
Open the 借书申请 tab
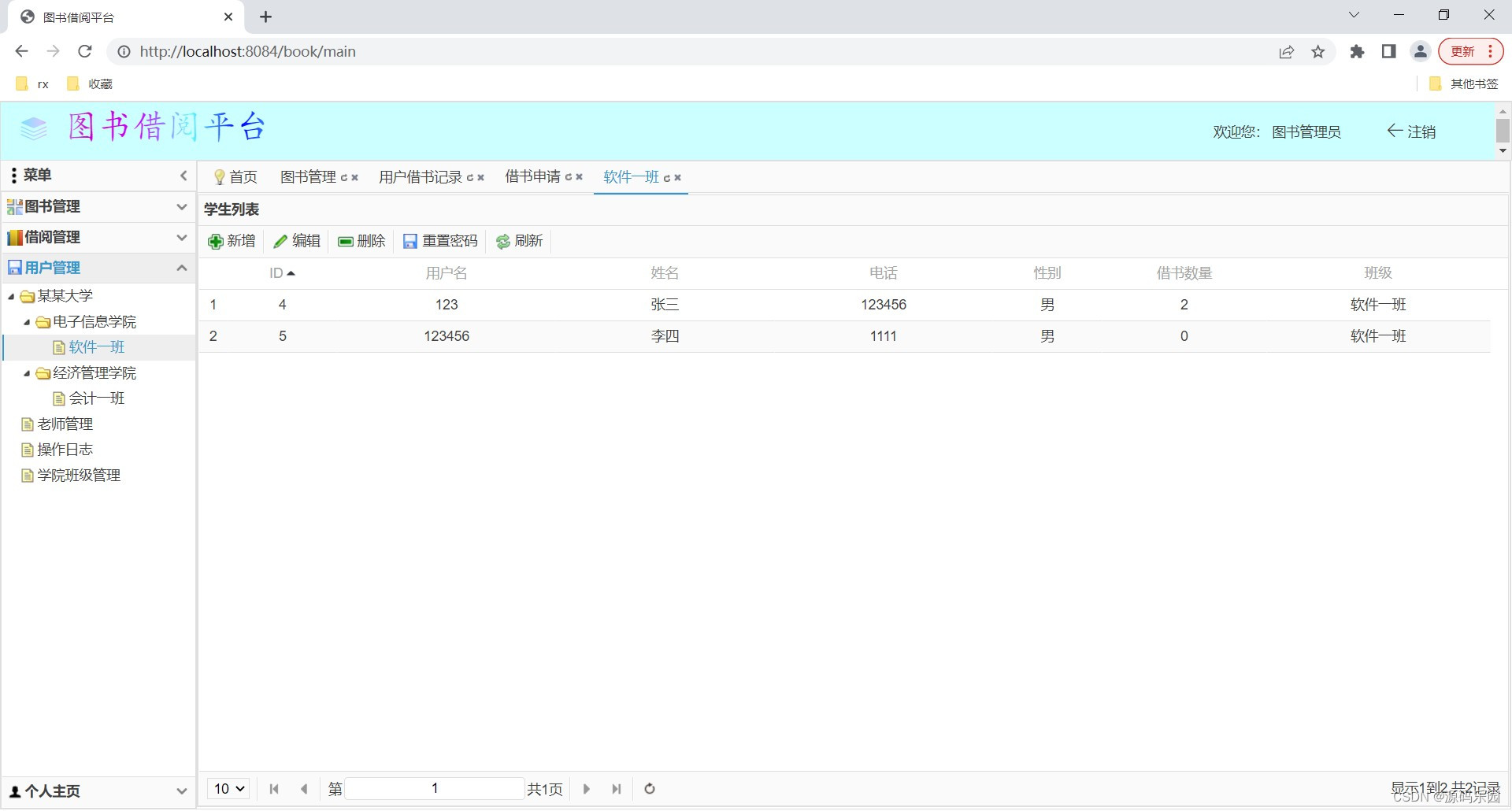click(x=534, y=176)
